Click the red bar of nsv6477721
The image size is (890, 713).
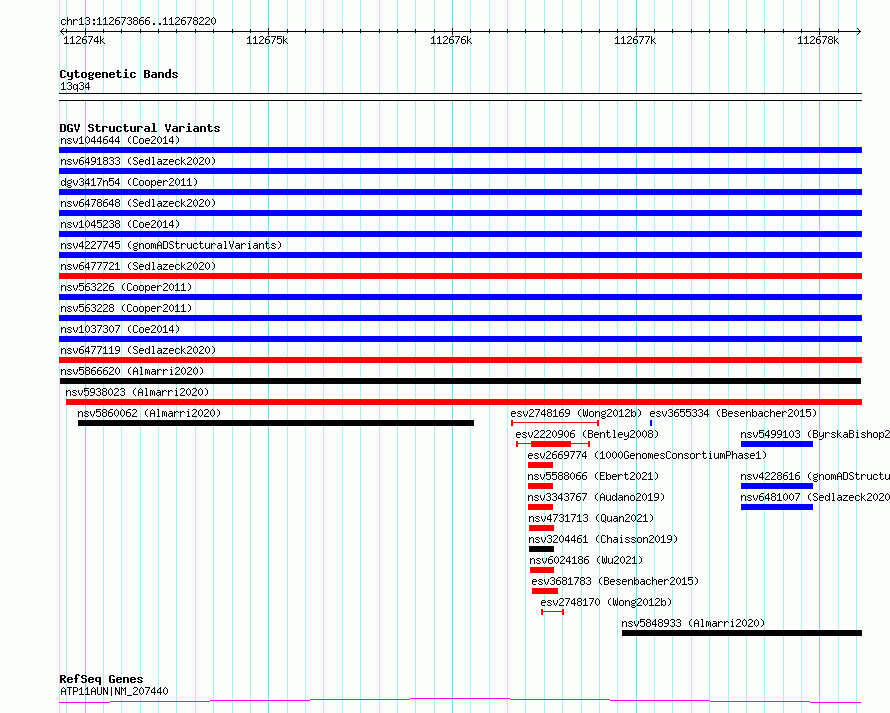460,276
